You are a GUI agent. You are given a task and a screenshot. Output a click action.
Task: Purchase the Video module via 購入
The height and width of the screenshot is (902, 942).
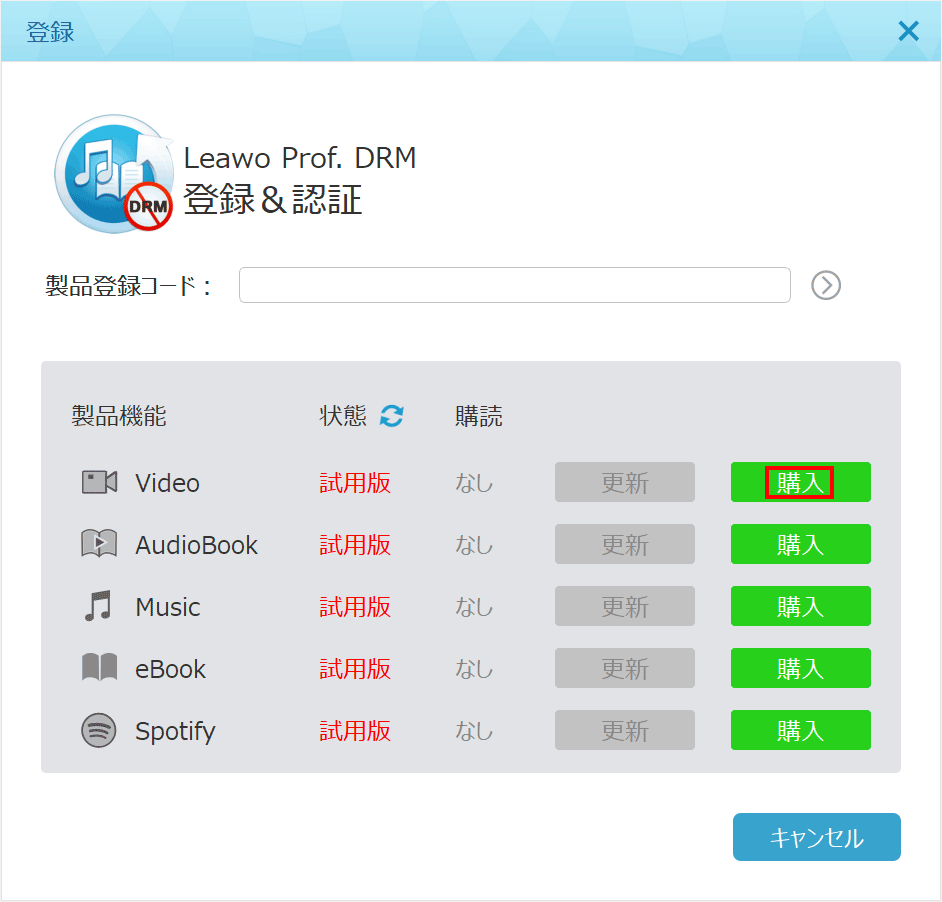point(801,482)
